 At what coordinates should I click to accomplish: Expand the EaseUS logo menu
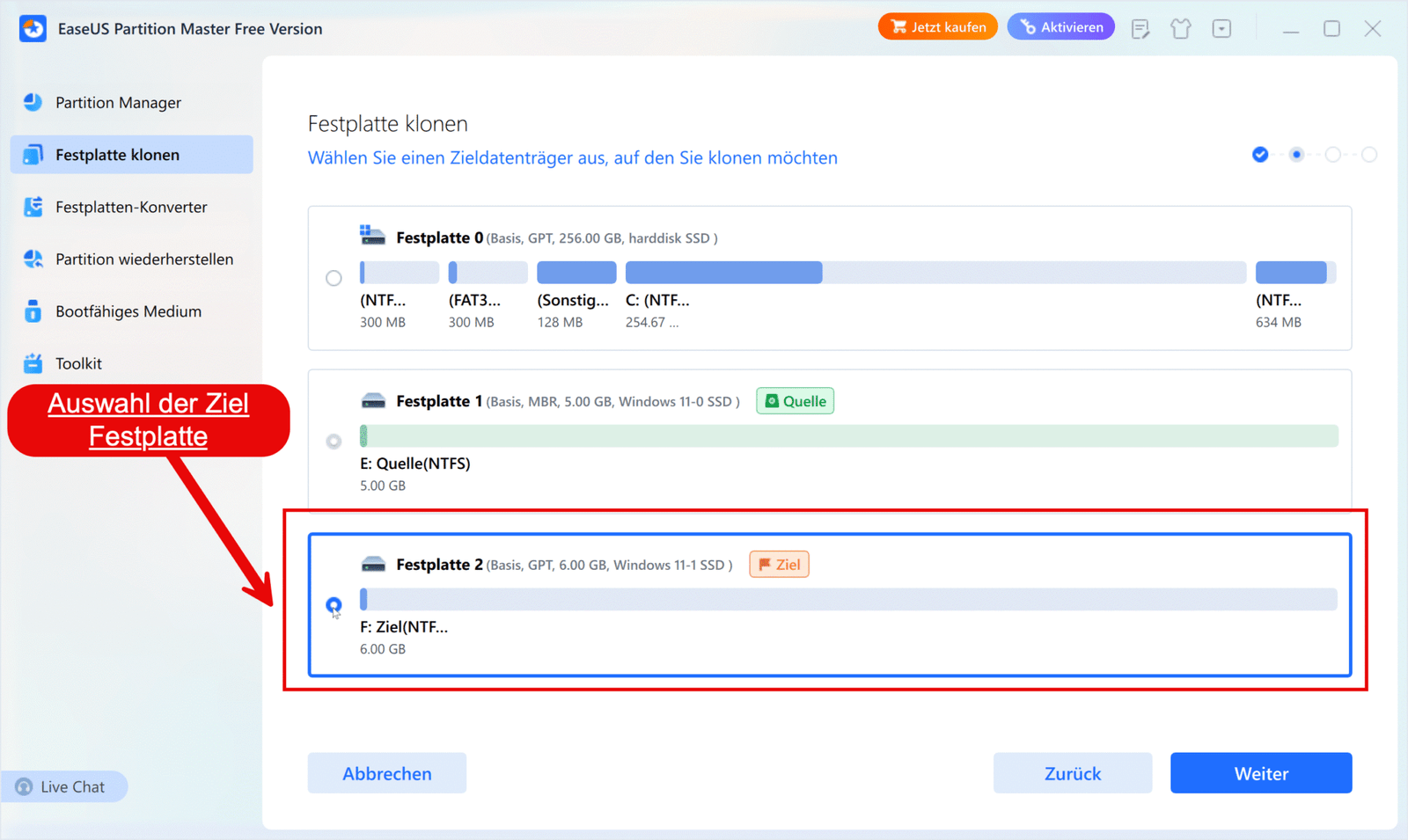pos(33,28)
